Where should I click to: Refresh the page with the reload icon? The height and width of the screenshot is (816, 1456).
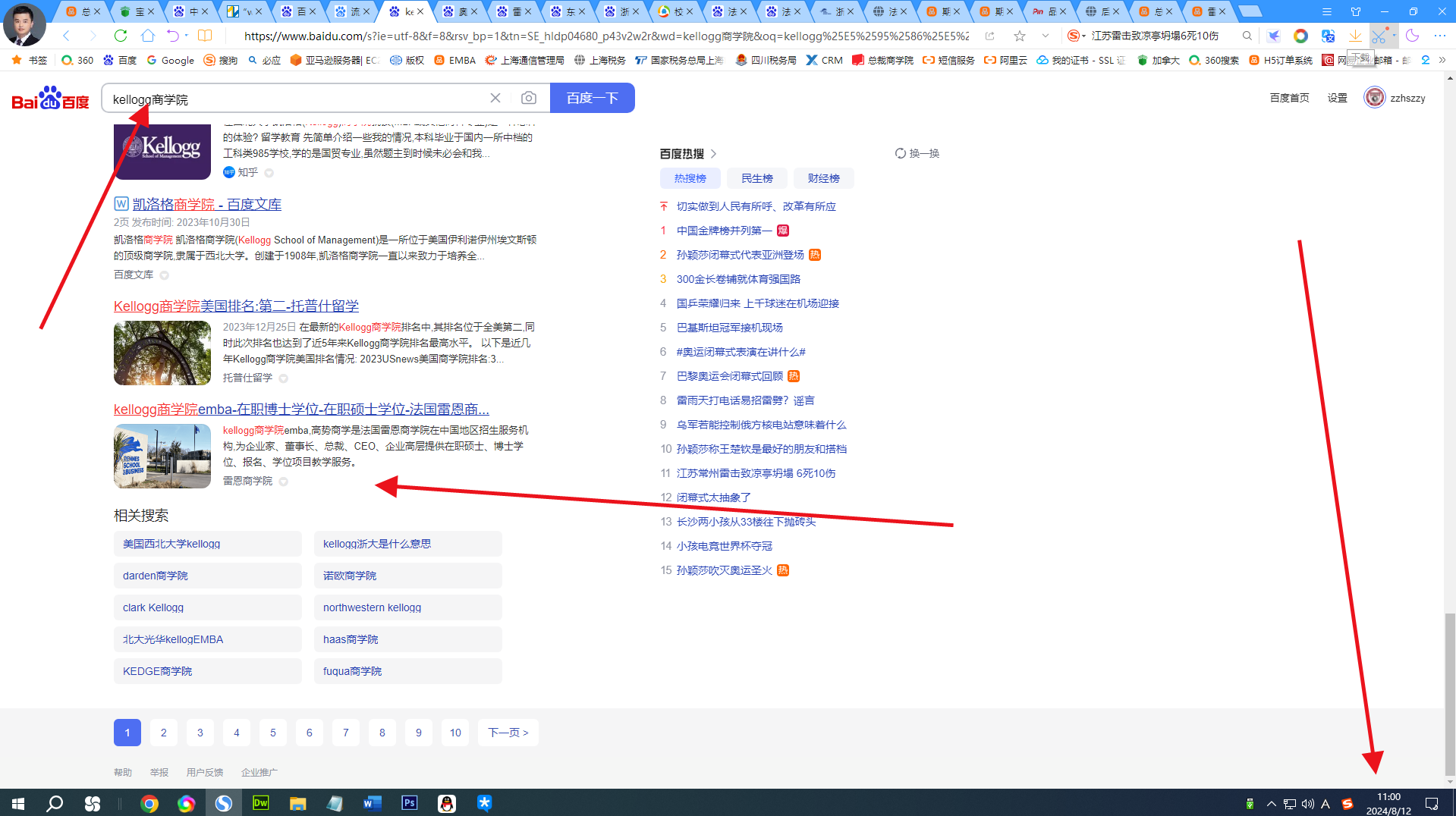point(120,36)
